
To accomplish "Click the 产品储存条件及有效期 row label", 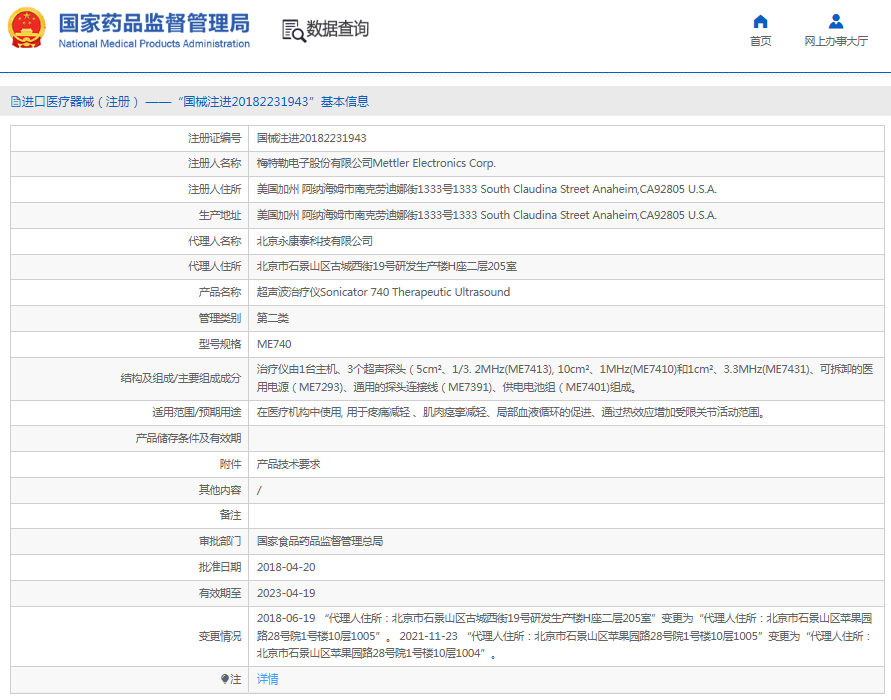I will click(188, 439).
